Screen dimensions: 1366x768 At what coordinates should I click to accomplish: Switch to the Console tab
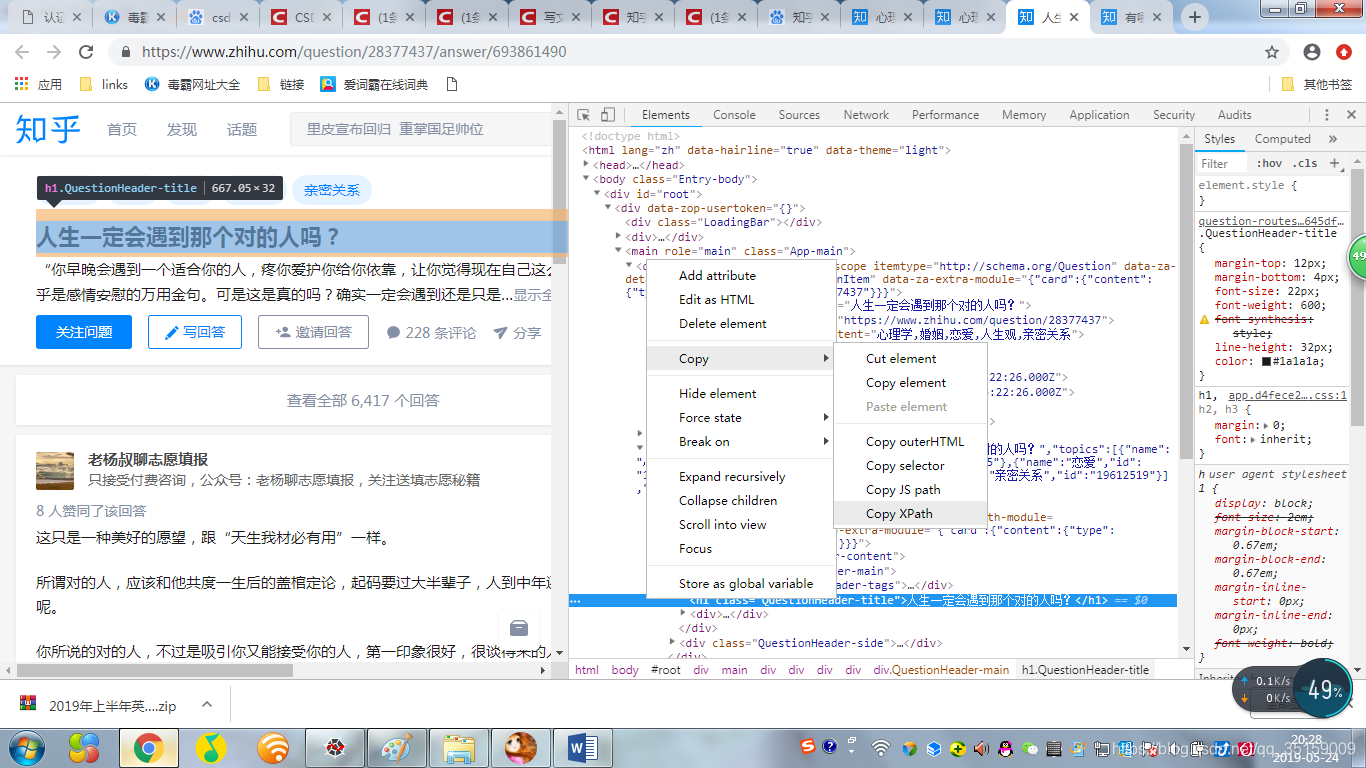(734, 115)
